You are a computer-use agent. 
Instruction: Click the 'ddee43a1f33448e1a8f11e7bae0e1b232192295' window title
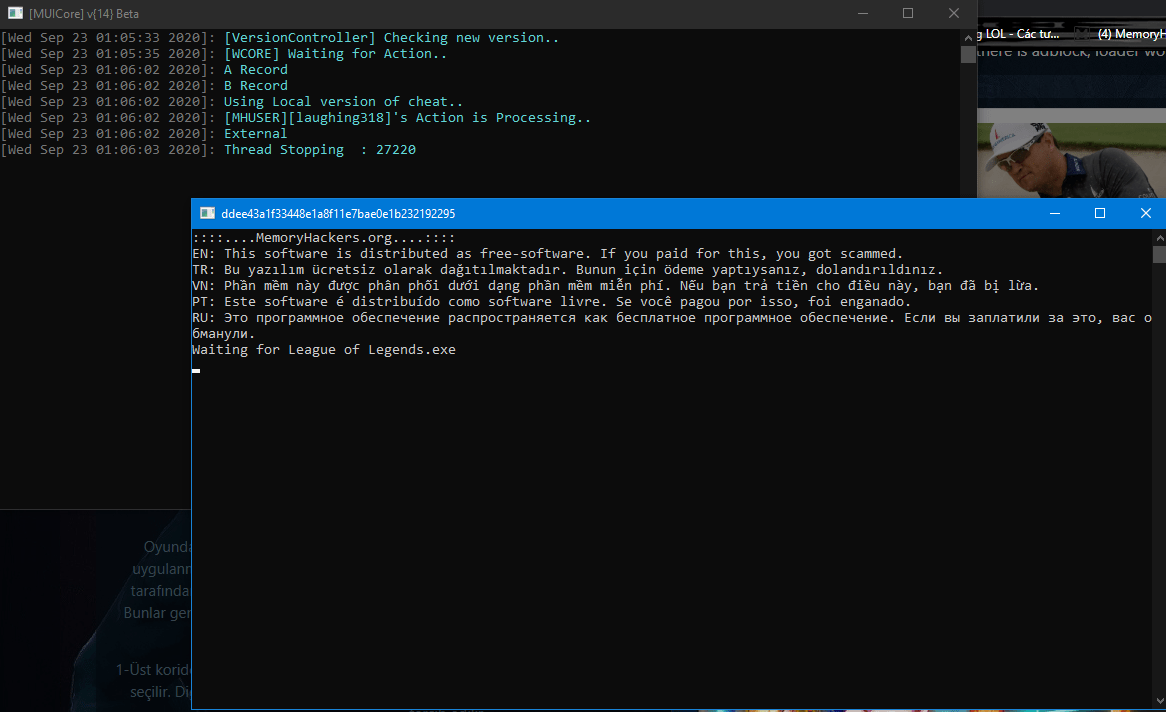tap(338, 214)
